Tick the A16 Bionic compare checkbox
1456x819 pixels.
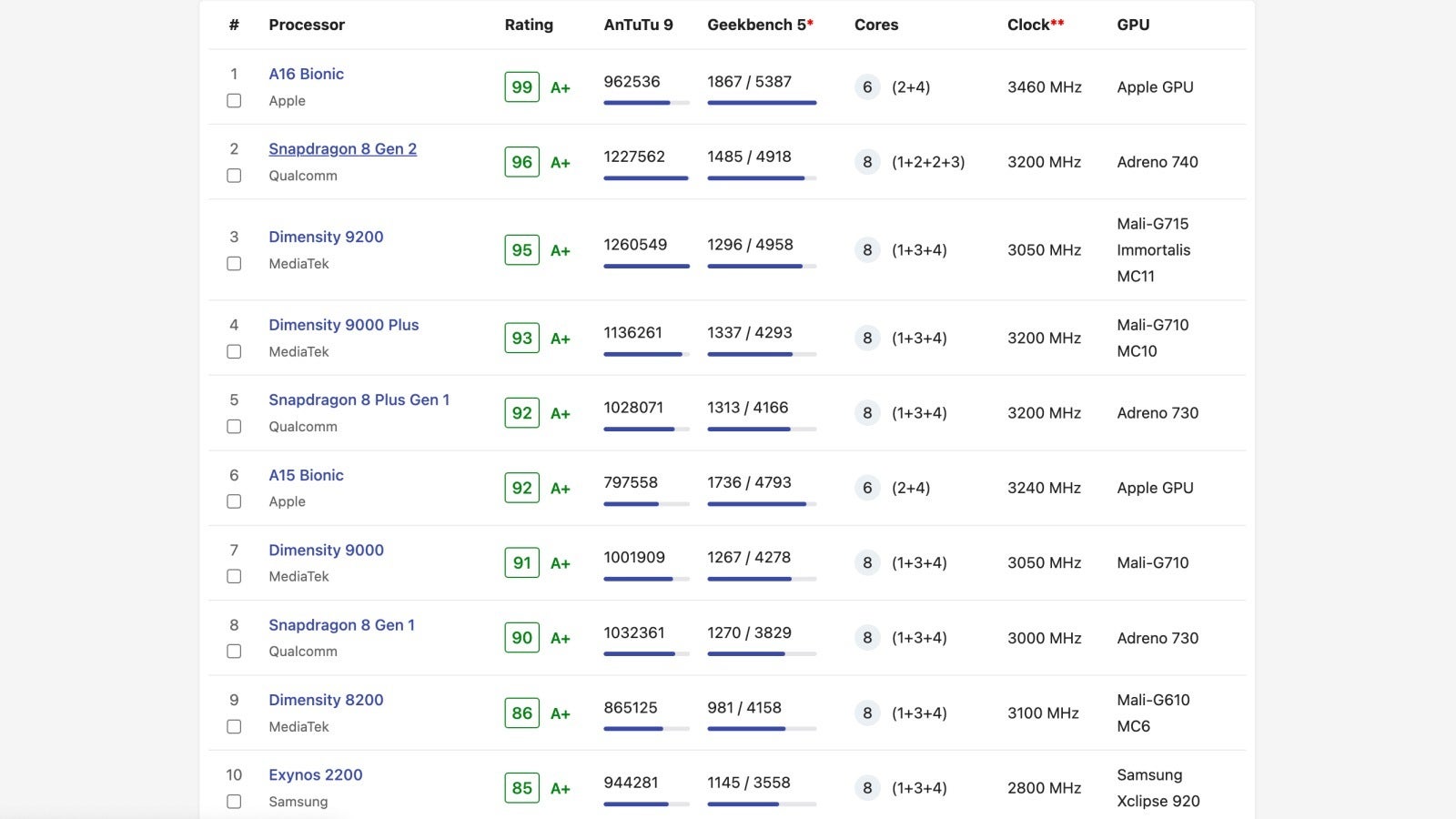(x=234, y=101)
